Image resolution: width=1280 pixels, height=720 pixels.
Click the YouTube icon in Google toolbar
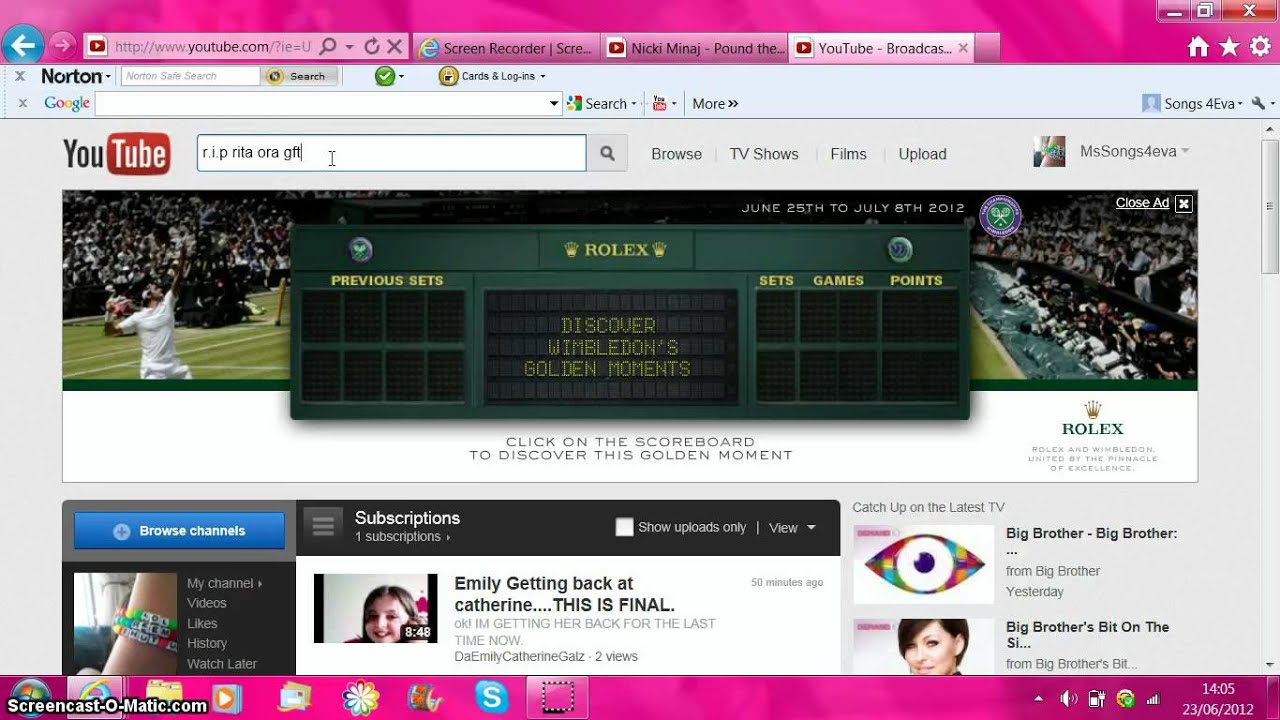(x=660, y=103)
